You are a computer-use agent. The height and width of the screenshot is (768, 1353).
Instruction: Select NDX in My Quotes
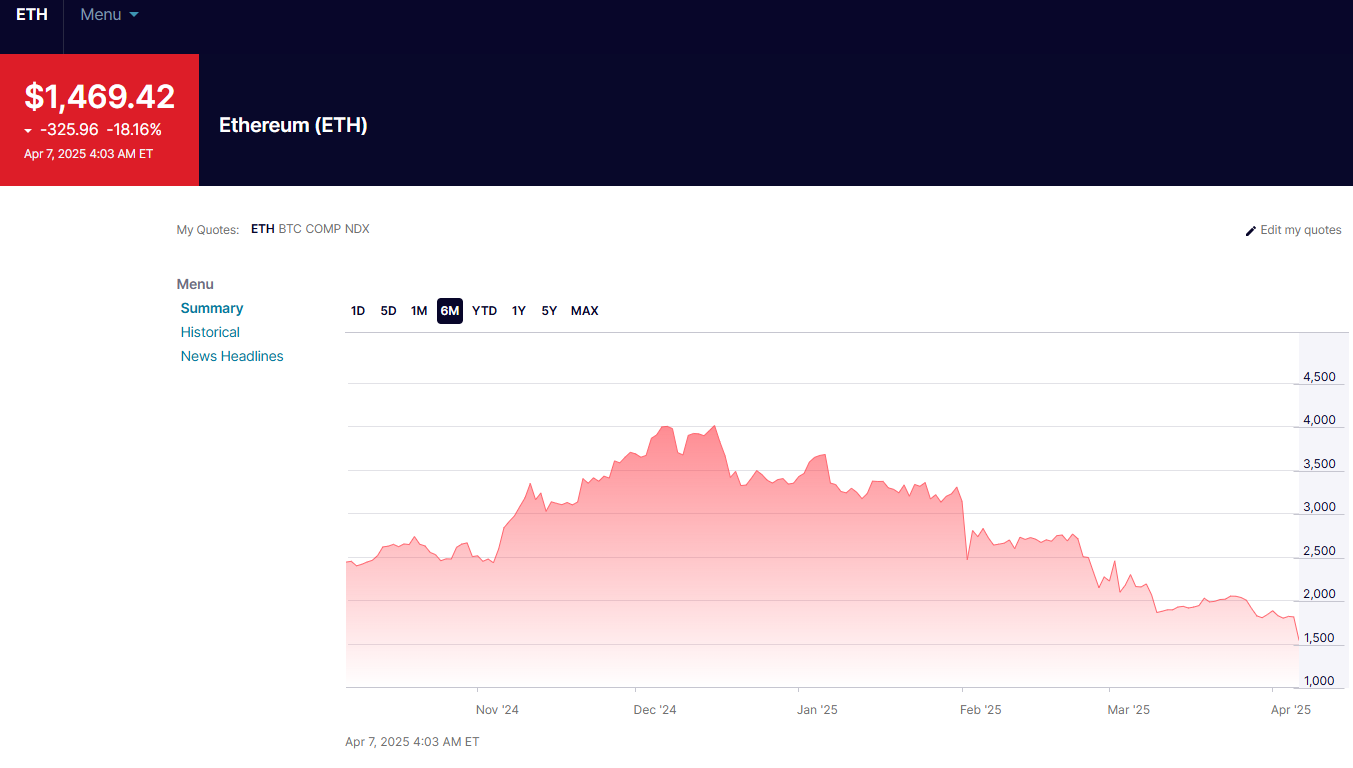[357, 229]
